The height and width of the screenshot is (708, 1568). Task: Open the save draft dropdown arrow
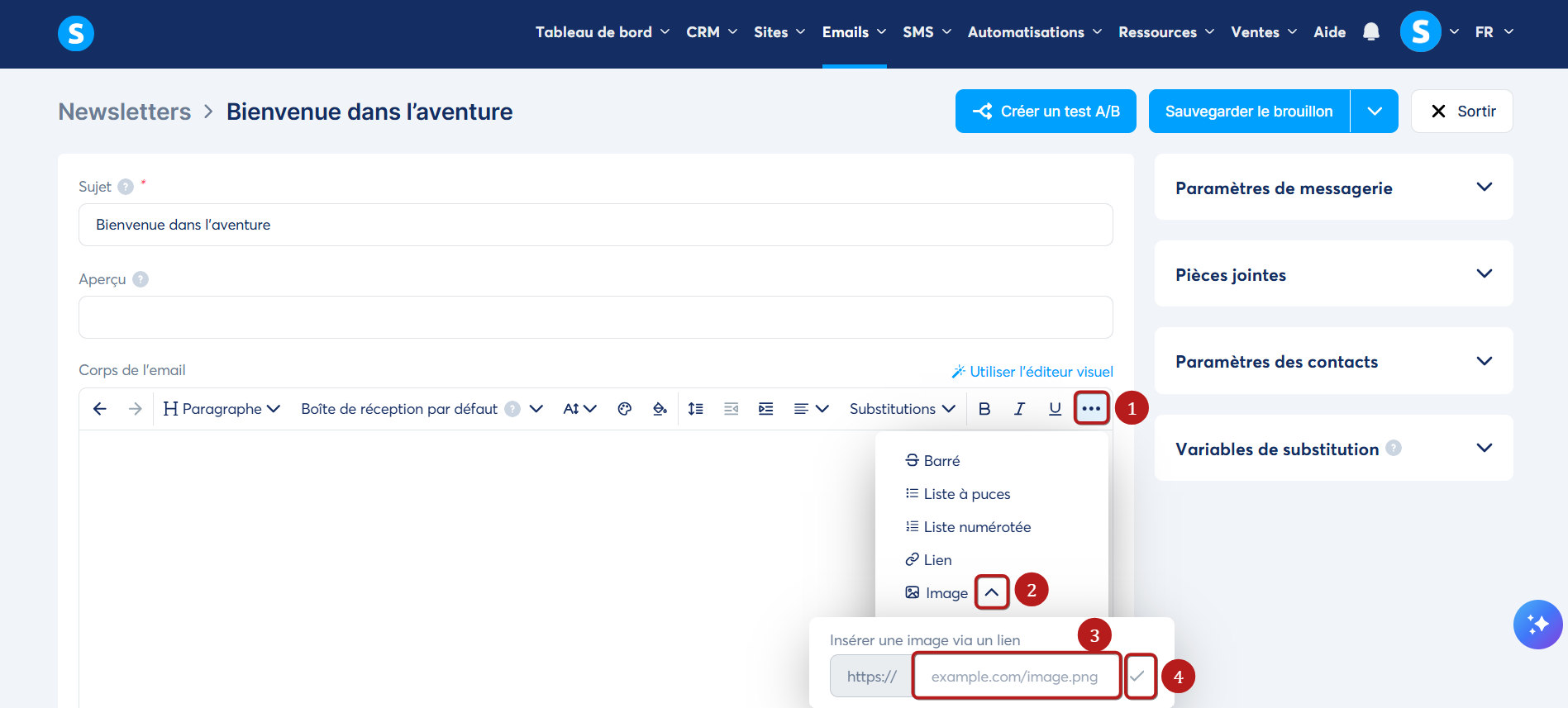[1375, 112]
